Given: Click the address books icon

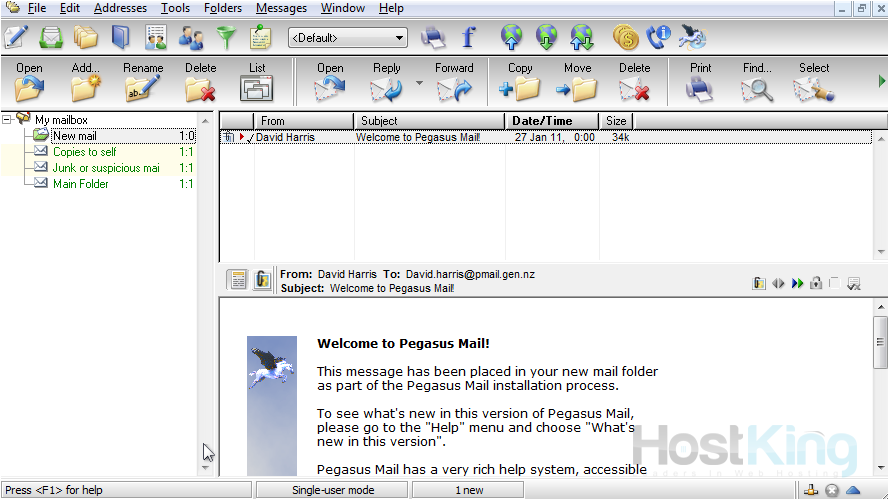Looking at the screenshot, I should [120, 38].
